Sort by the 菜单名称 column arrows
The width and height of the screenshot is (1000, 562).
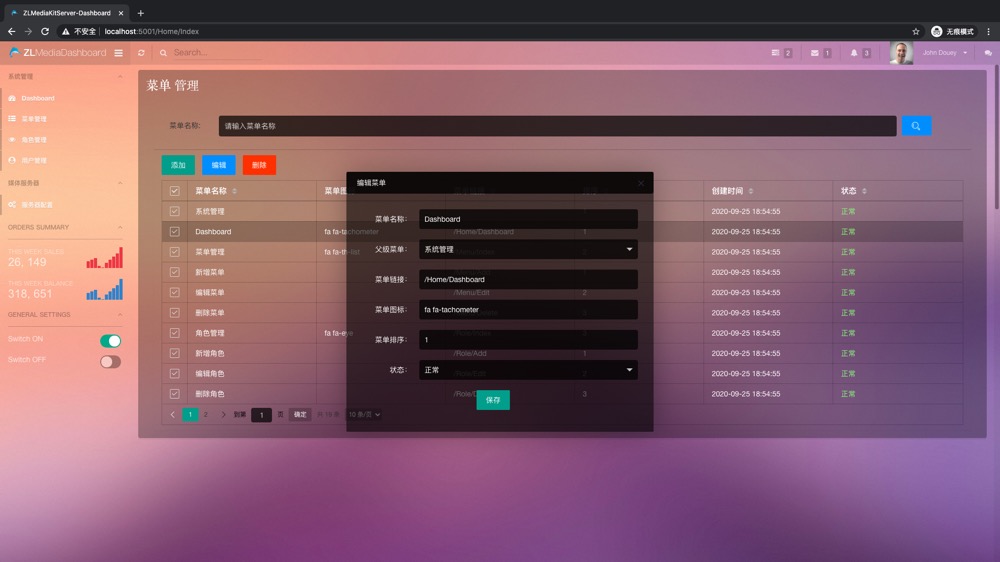tap(235, 191)
